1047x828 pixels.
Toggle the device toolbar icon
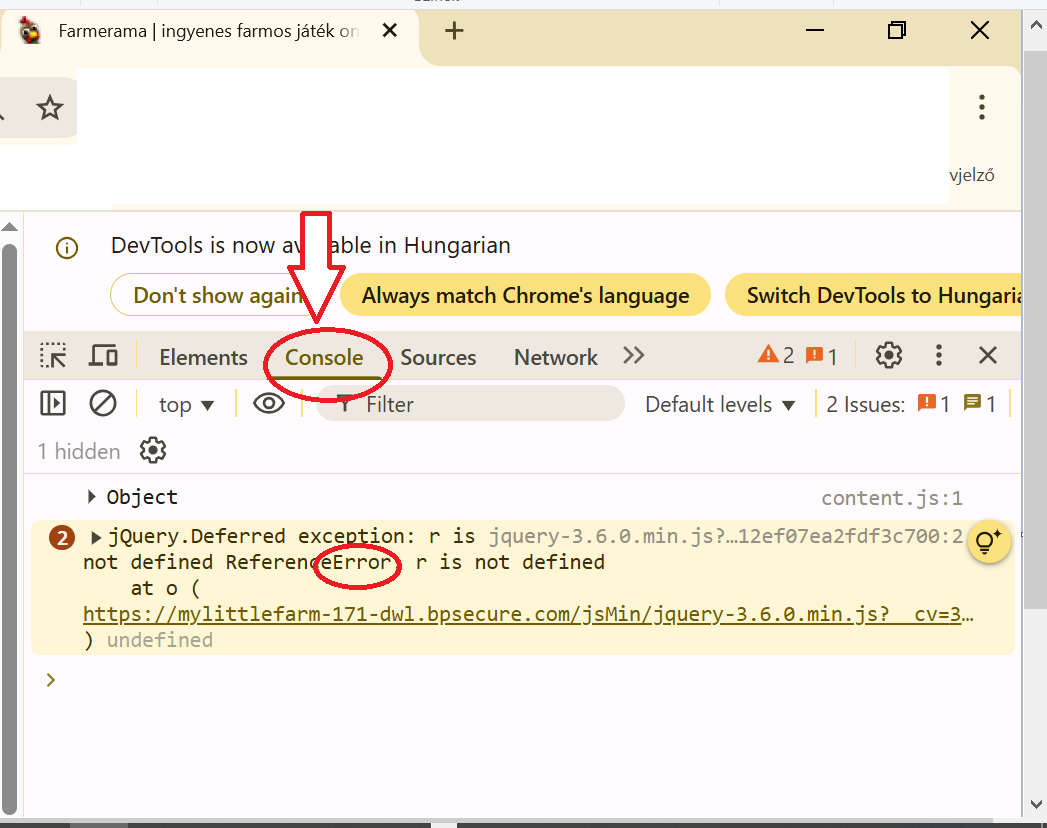(104, 356)
